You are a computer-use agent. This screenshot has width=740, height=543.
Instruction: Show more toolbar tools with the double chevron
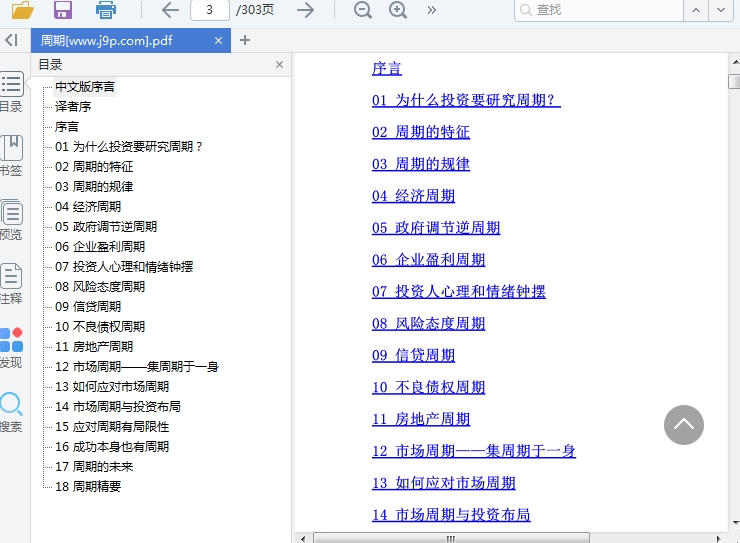coord(431,10)
